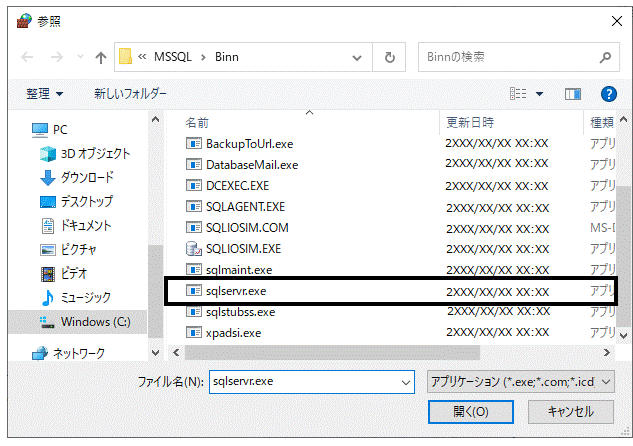633x446 pixels.
Task: Sort by 名前 column header
Action: click(x=197, y=122)
